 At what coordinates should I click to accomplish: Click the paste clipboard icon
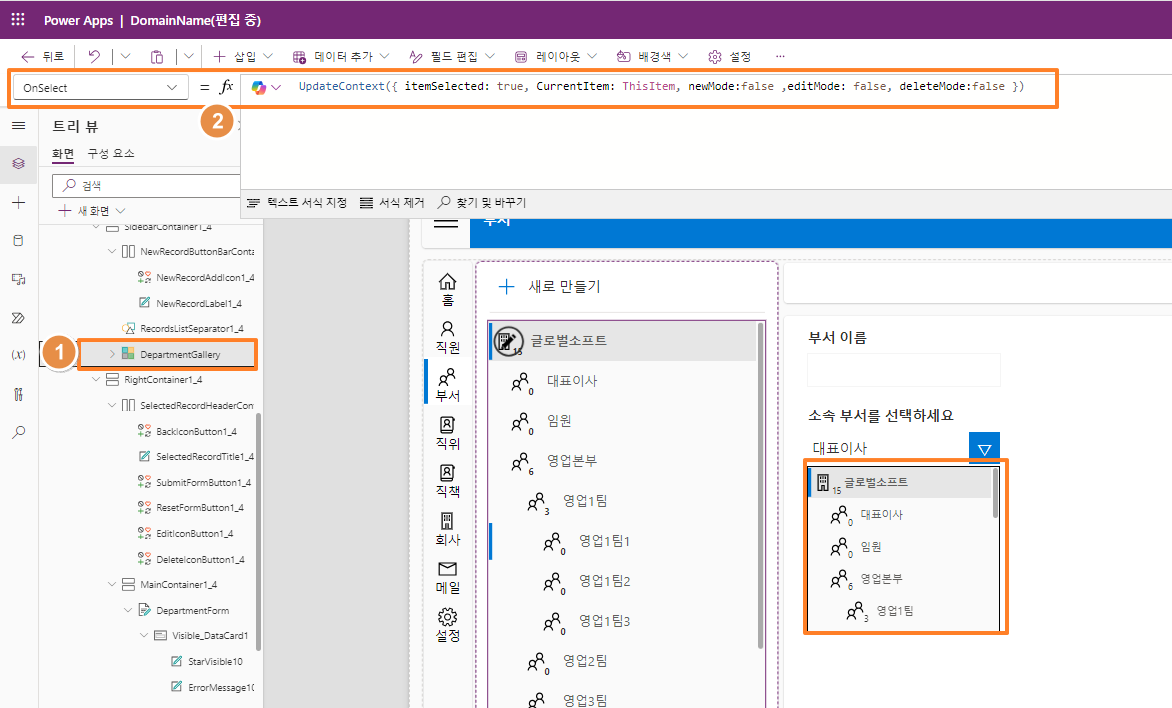pyautogui.click(x=157, y=56)
